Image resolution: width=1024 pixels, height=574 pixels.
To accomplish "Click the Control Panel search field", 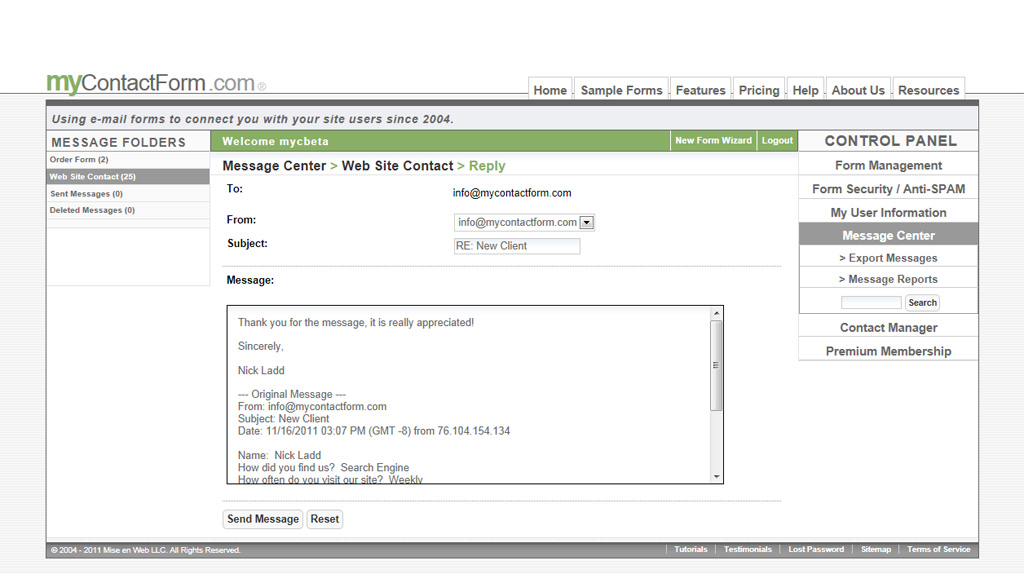I will (x=871, y=302).
